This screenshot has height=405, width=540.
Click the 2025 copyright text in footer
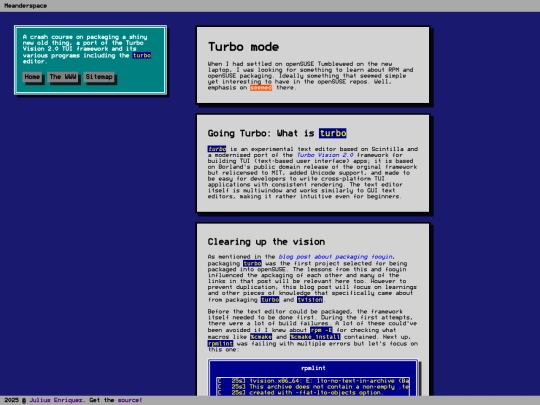tap(15, 400)
